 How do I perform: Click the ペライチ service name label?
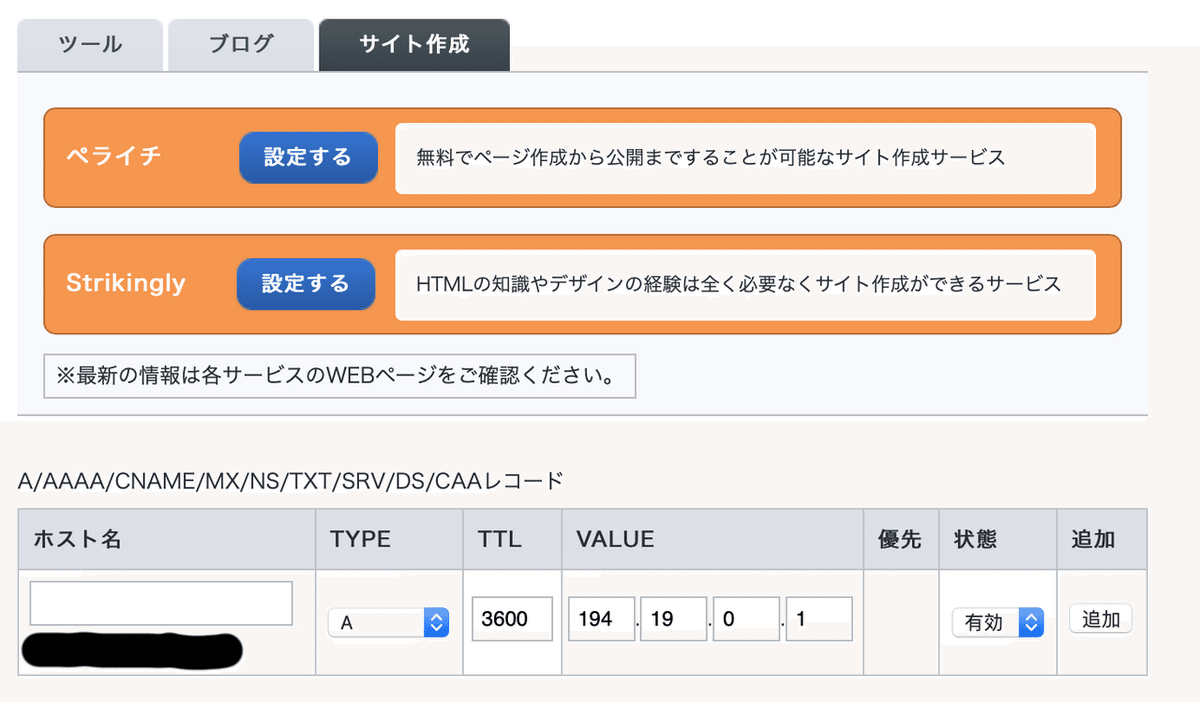click(x=114, y=157)
